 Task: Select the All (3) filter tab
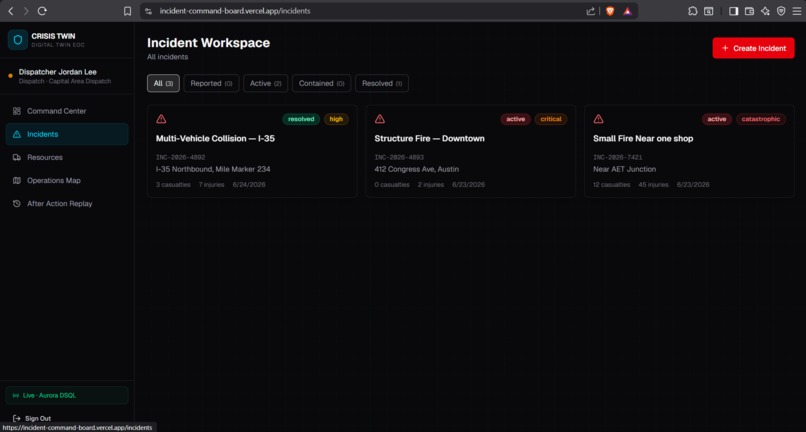[163, 83]
